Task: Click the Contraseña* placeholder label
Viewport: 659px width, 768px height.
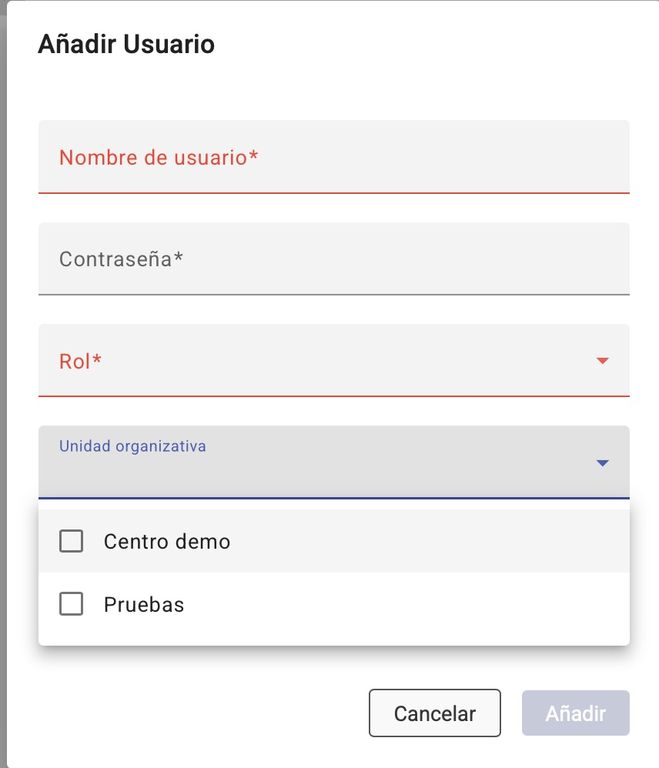Action: (121, 259)
